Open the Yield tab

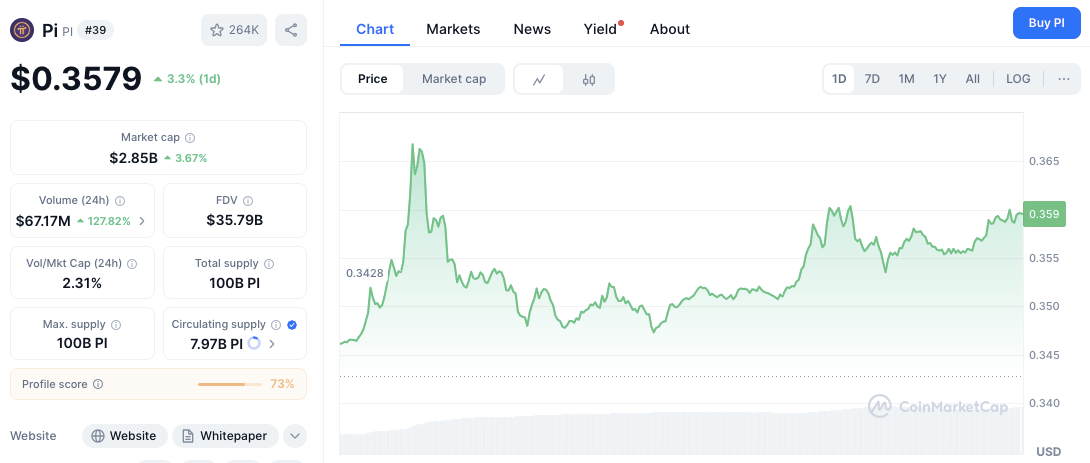coord(601,29)
